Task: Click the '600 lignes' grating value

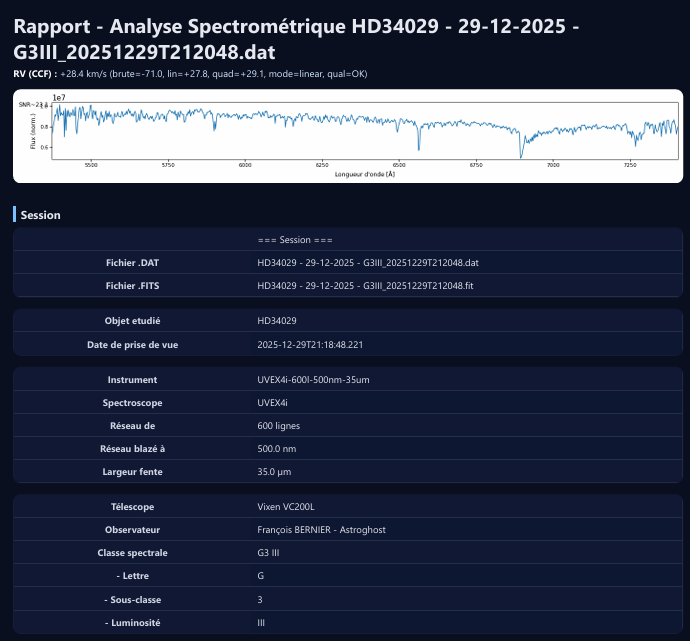Action: tap(279, 426)
